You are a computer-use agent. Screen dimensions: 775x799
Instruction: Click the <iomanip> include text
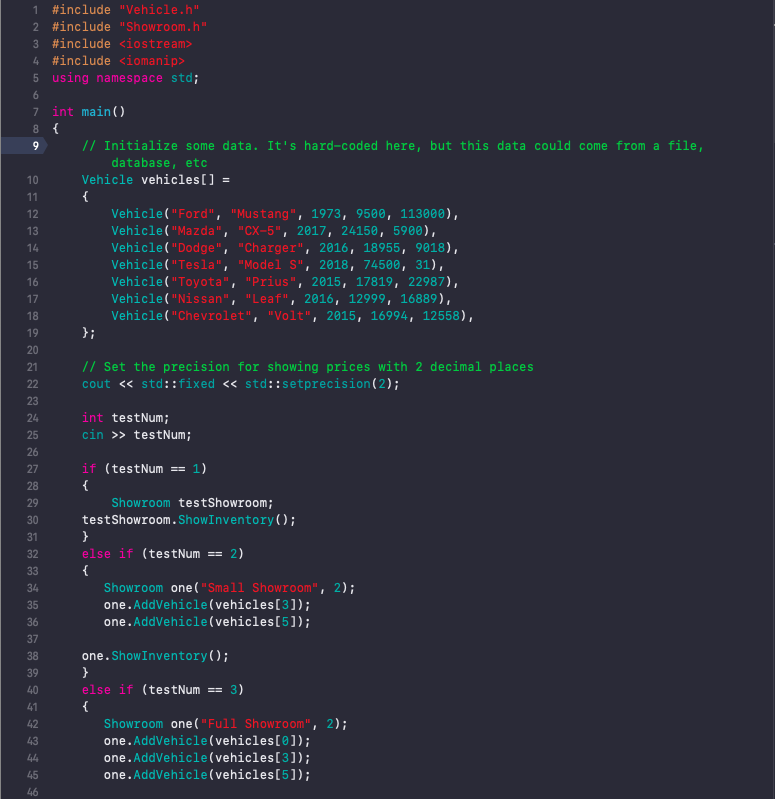[x=151, y=61]
